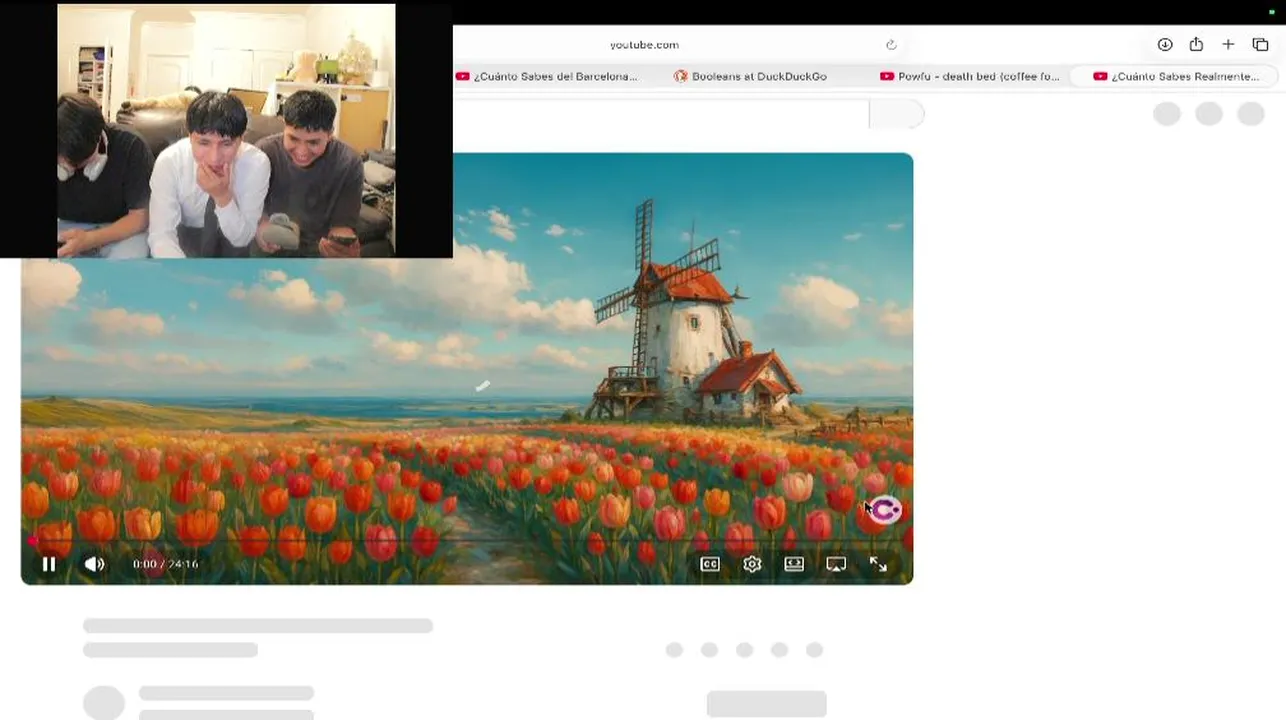Enter fullscreen mode in player
1286x720 pixels.
point(878,564)
